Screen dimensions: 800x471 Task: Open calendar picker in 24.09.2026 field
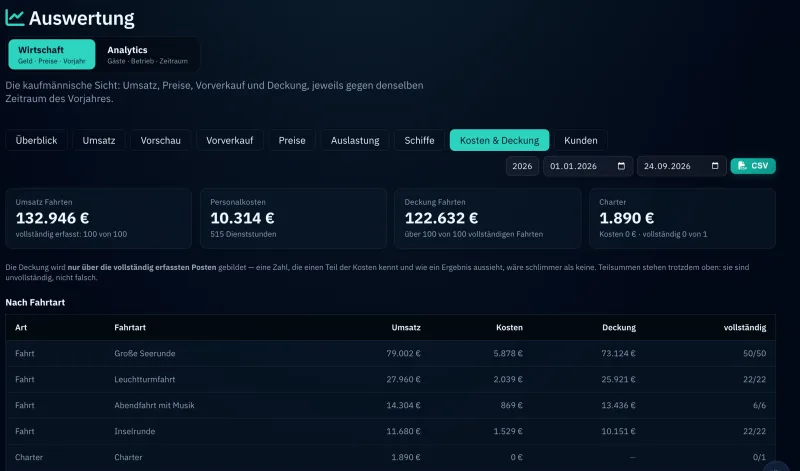coord(715,166)
